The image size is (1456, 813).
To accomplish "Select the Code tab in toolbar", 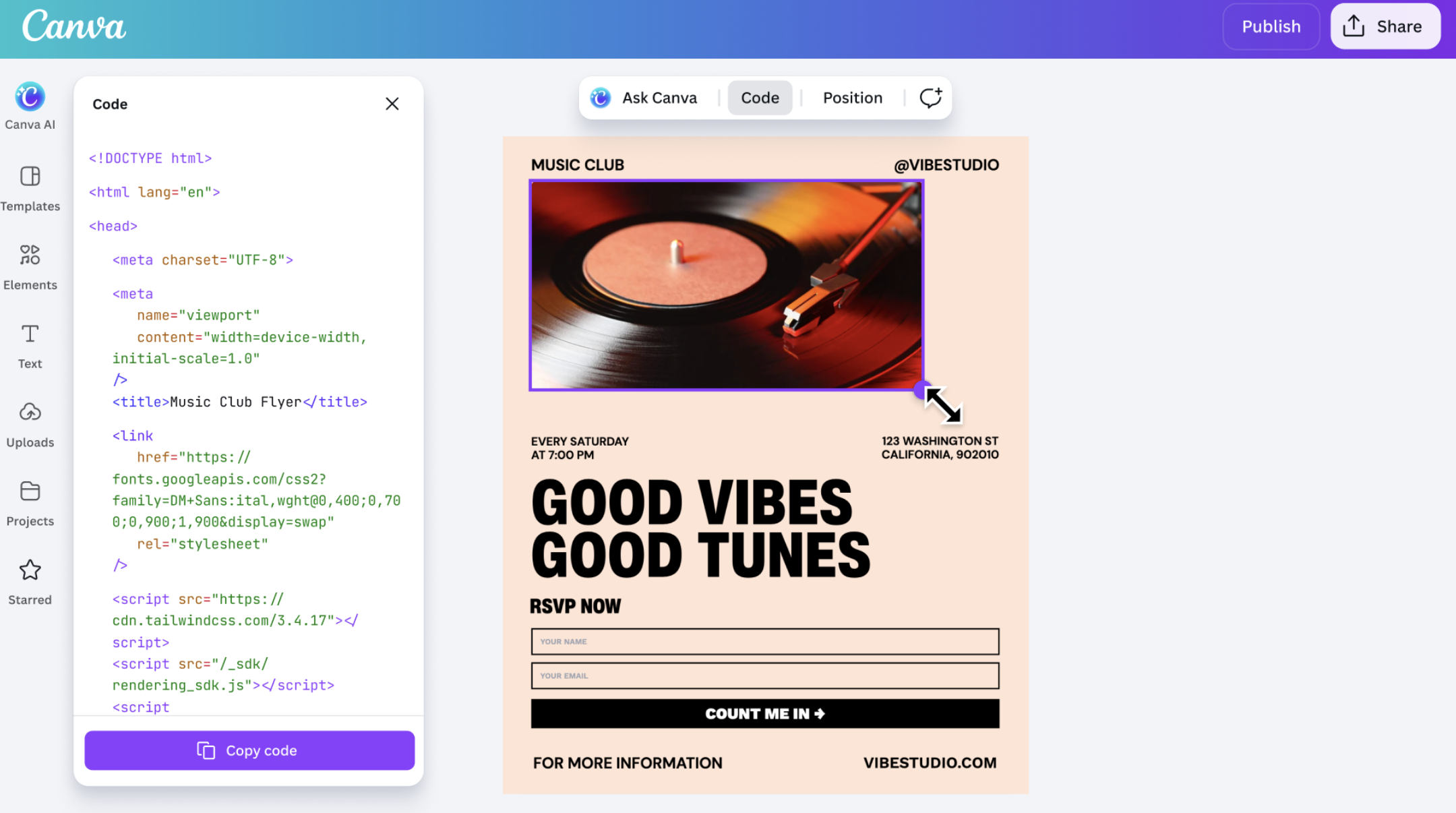I will (760, 98).
